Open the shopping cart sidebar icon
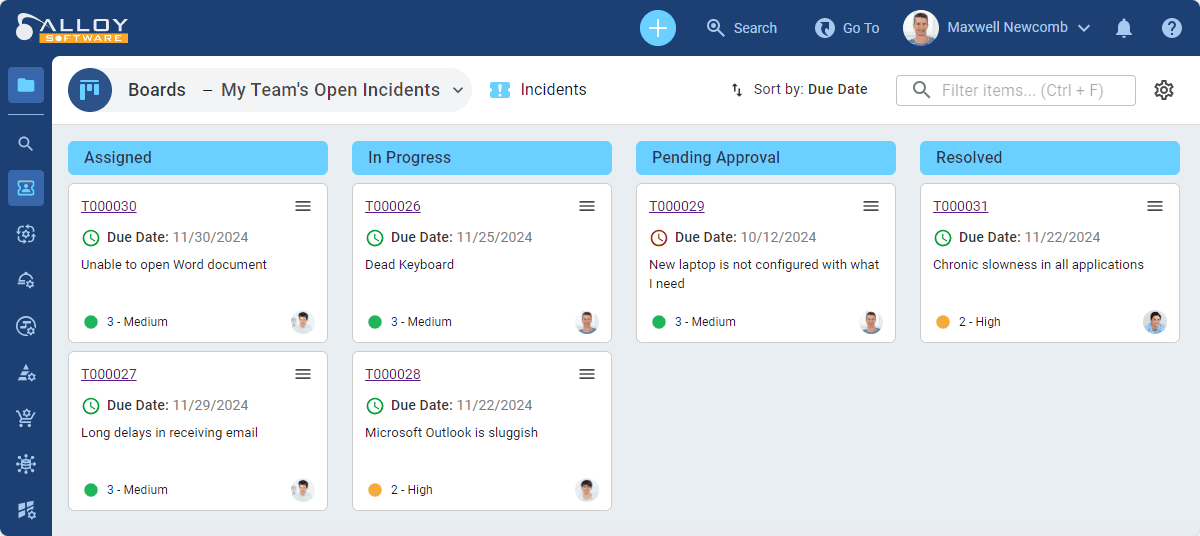The width and height of the screenshot is (1200, 536). [26, 418]
